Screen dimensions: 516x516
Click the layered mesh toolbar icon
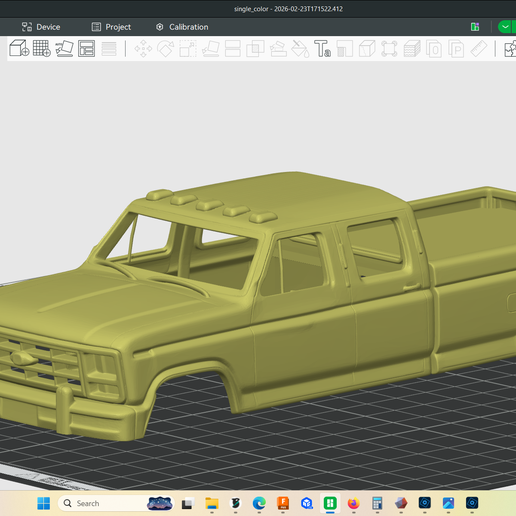pyautogui.click(x=412, y=49)
